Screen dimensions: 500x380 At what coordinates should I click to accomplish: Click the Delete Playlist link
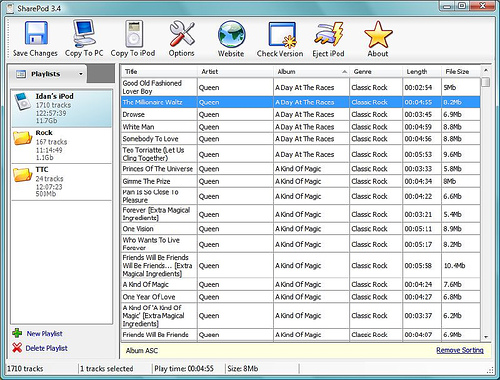(x=47, y=348)
